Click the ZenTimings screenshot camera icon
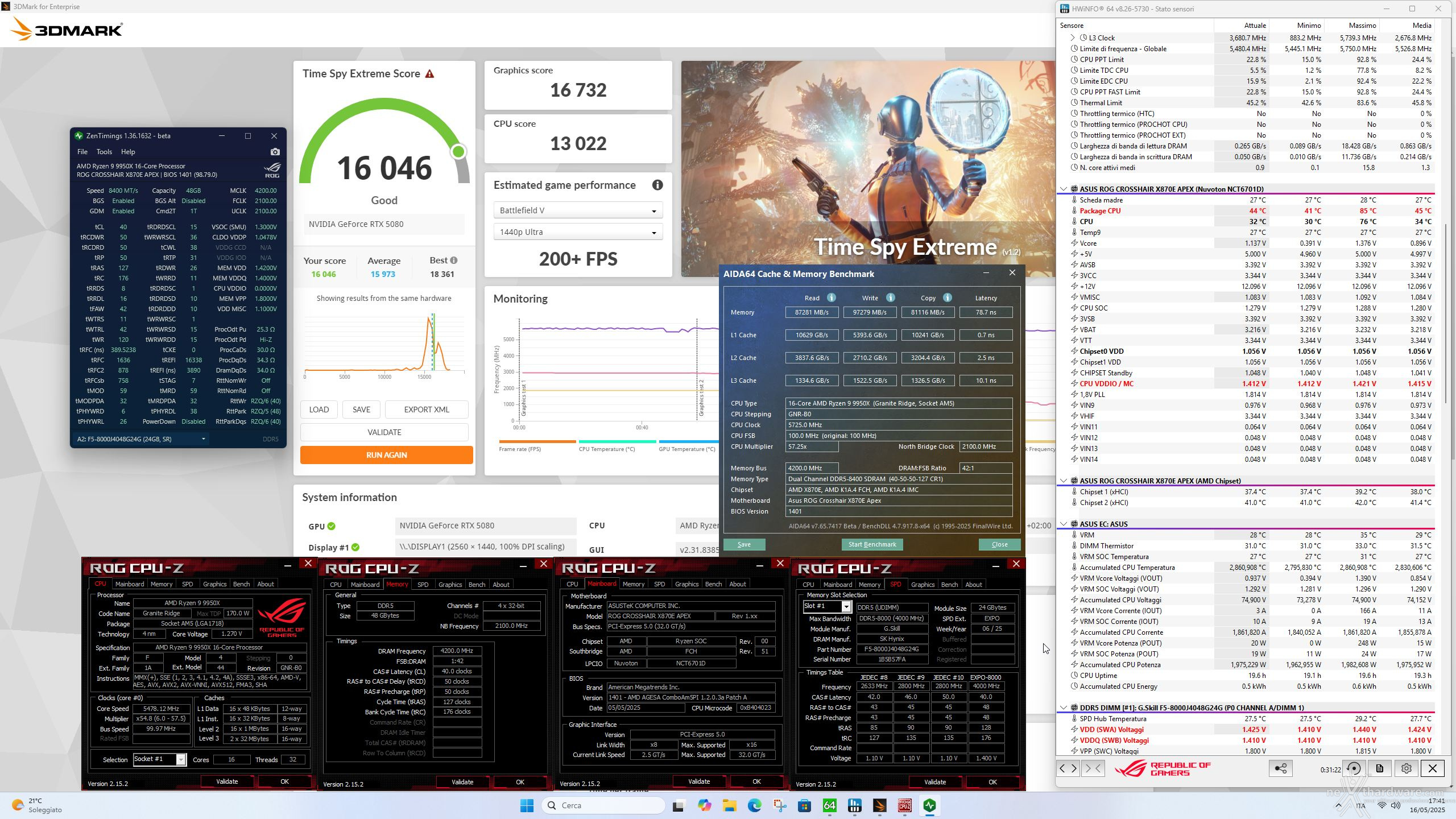The width and height of the screenshot is (1456, 819). pos(275,152)
